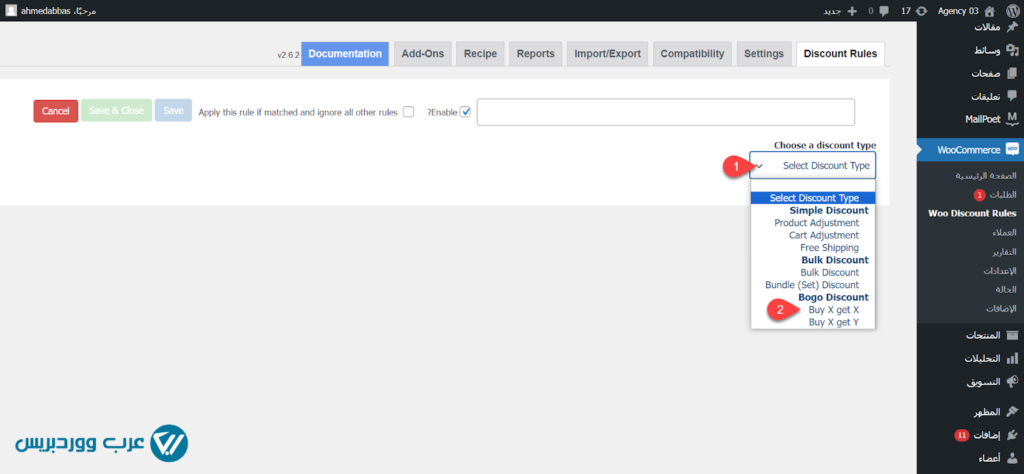
Task: Pick the Bulk Discount option under Bulk Discount
Action: (829, 272)
